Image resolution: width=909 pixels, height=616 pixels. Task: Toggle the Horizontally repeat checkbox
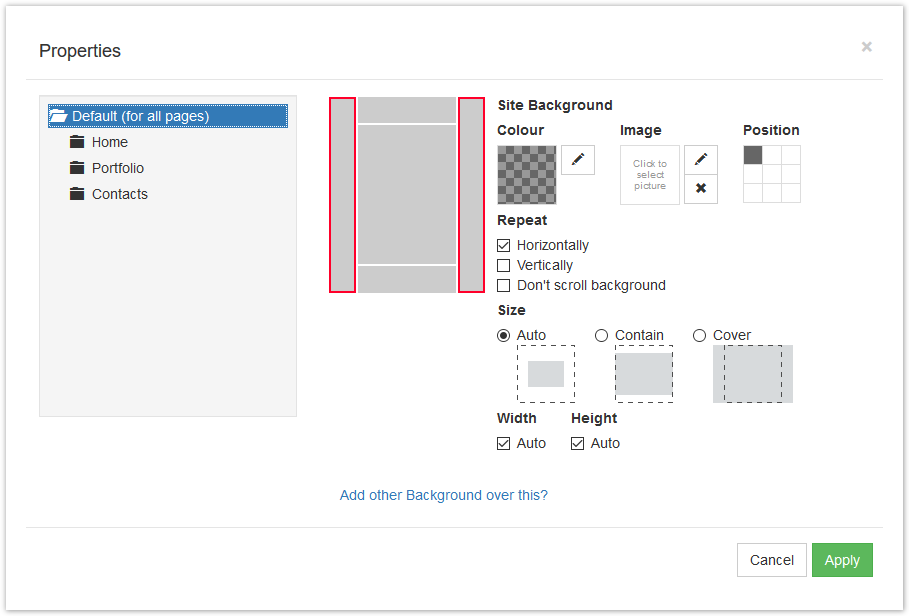click(x=503, y=245)
